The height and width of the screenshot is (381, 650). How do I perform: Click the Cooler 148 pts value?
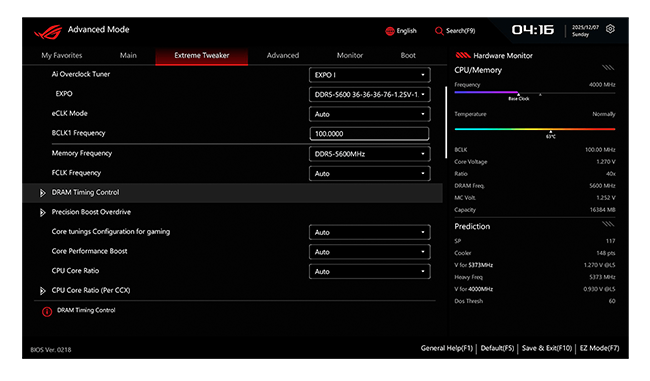[x=606, y=253]
